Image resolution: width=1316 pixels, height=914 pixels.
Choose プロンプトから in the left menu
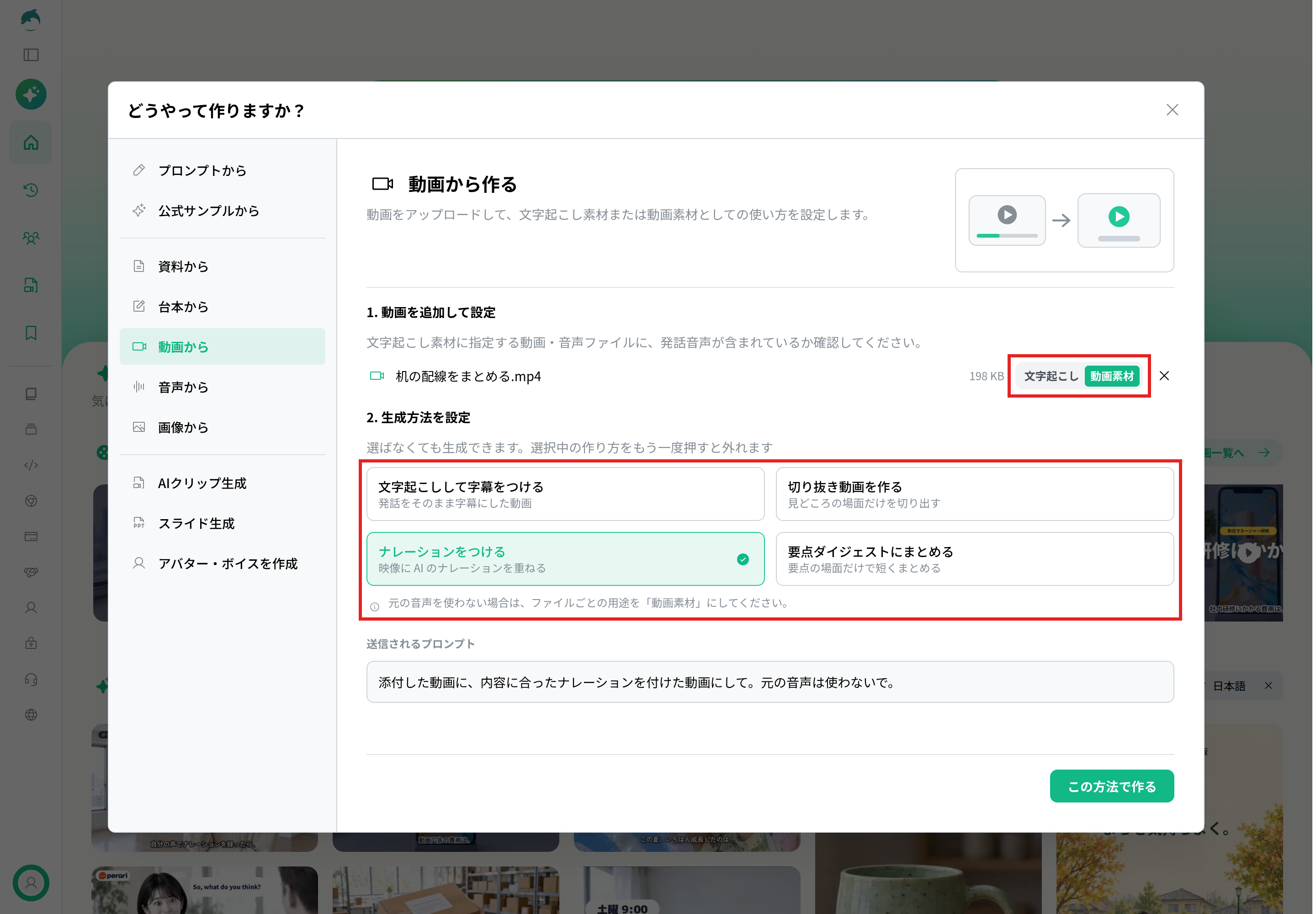click(x=222, y=170)
